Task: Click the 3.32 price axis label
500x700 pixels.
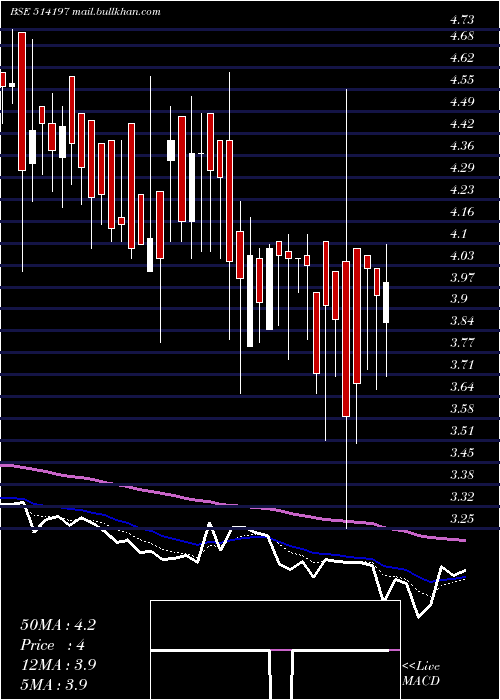Action: tap(462, 497)
